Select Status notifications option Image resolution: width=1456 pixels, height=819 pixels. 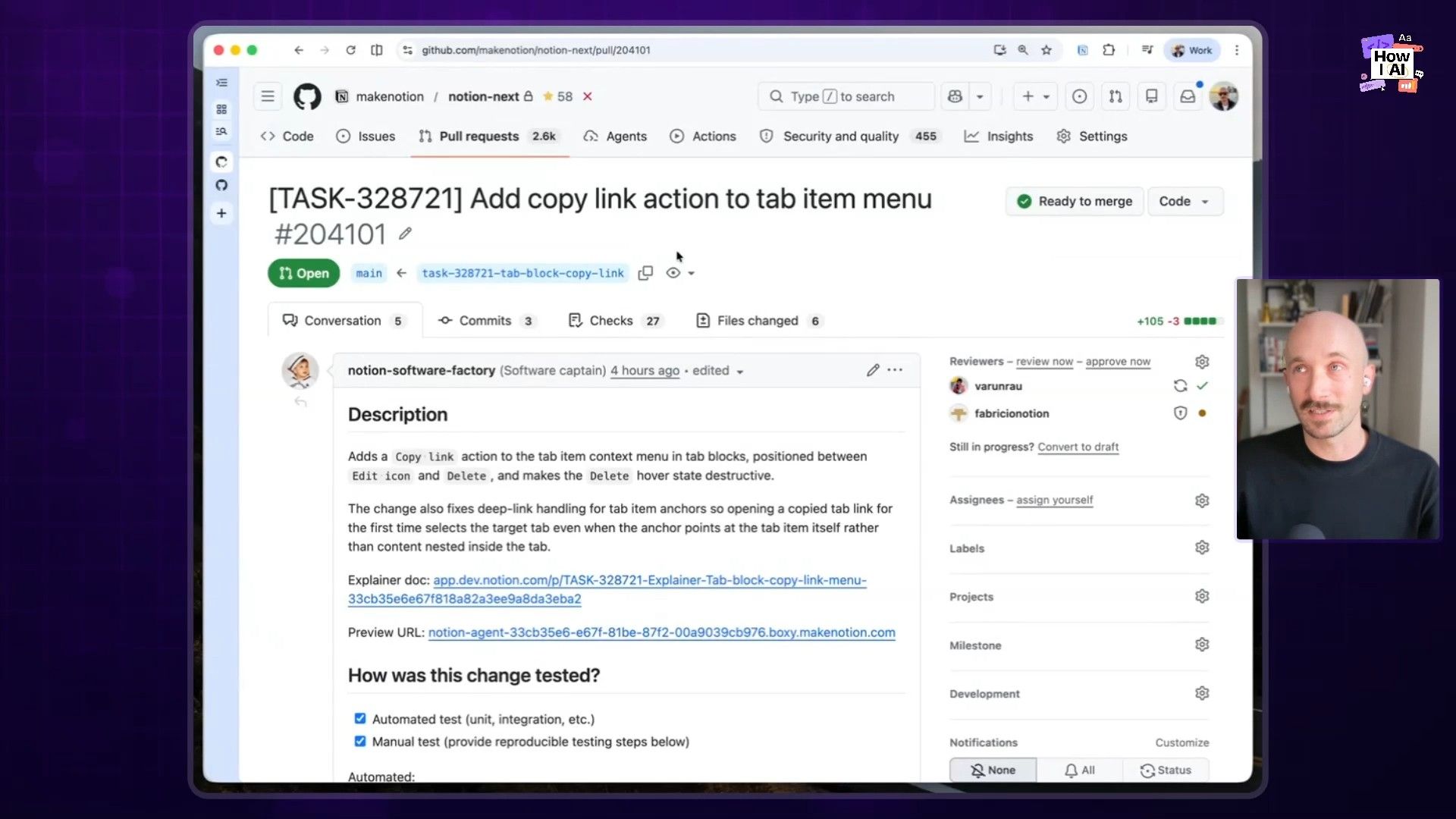click(x=1166, y=770)
